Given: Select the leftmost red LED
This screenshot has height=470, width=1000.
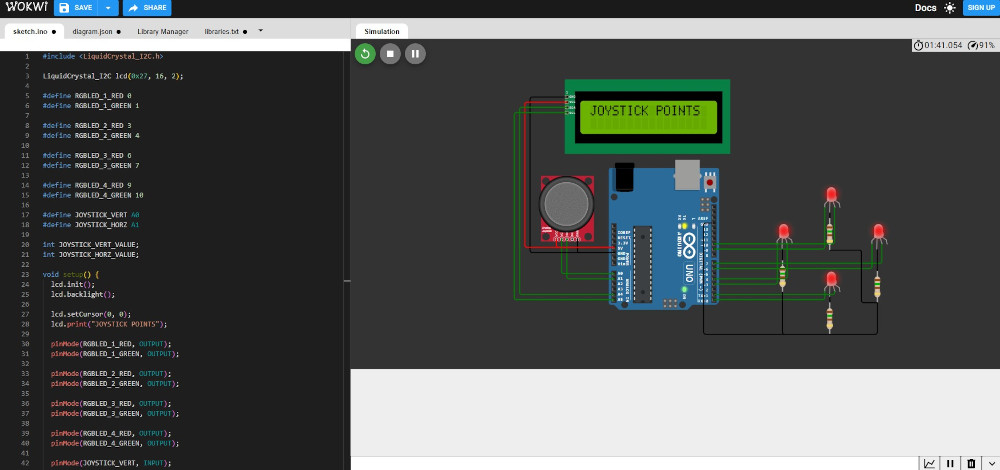Looking at the screenshot, I should (784, 233).
